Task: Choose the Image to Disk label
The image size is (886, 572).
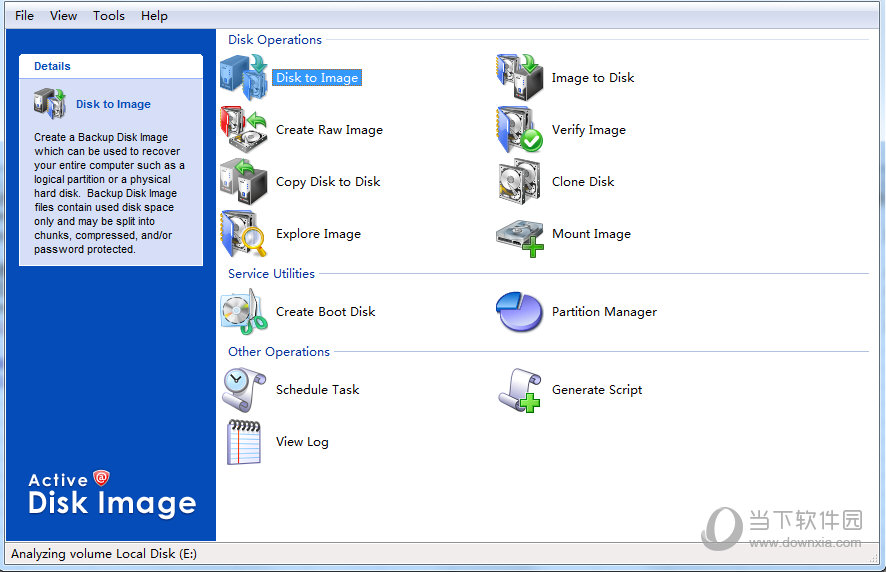Action: click(593, 77)
